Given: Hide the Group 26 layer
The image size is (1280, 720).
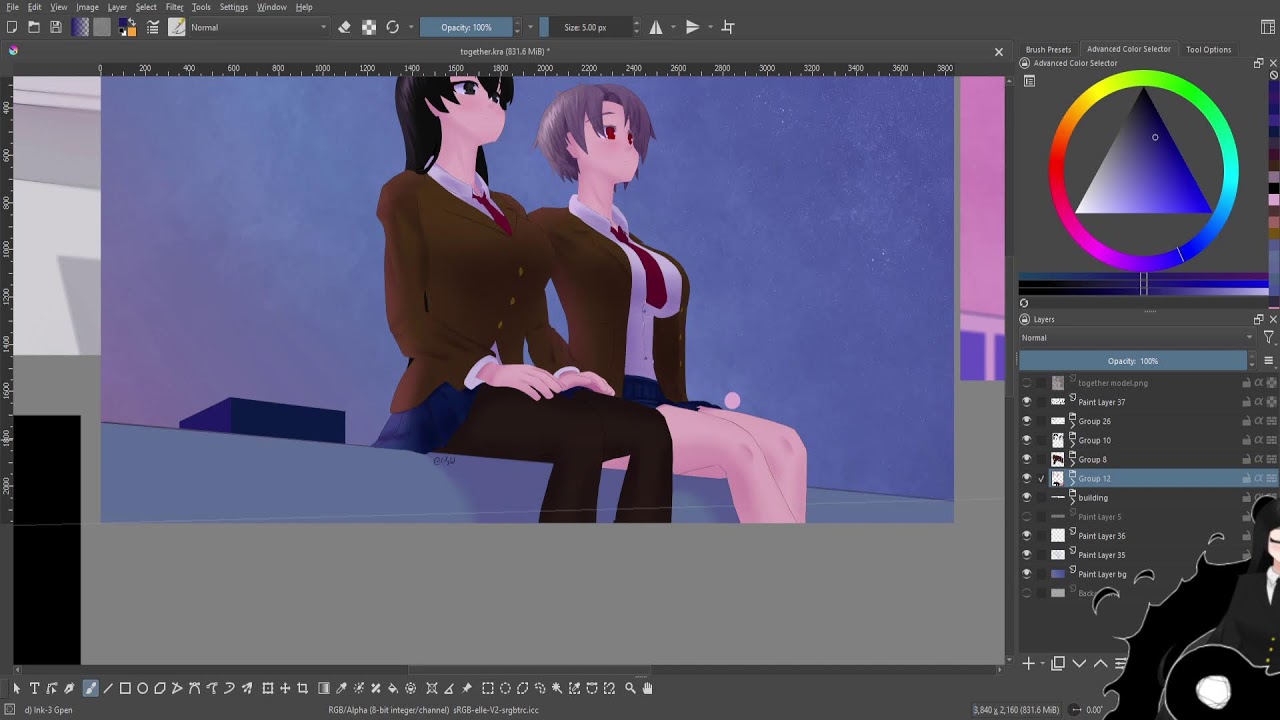Looking at the screenshot, I should (x=1026, y=421).
